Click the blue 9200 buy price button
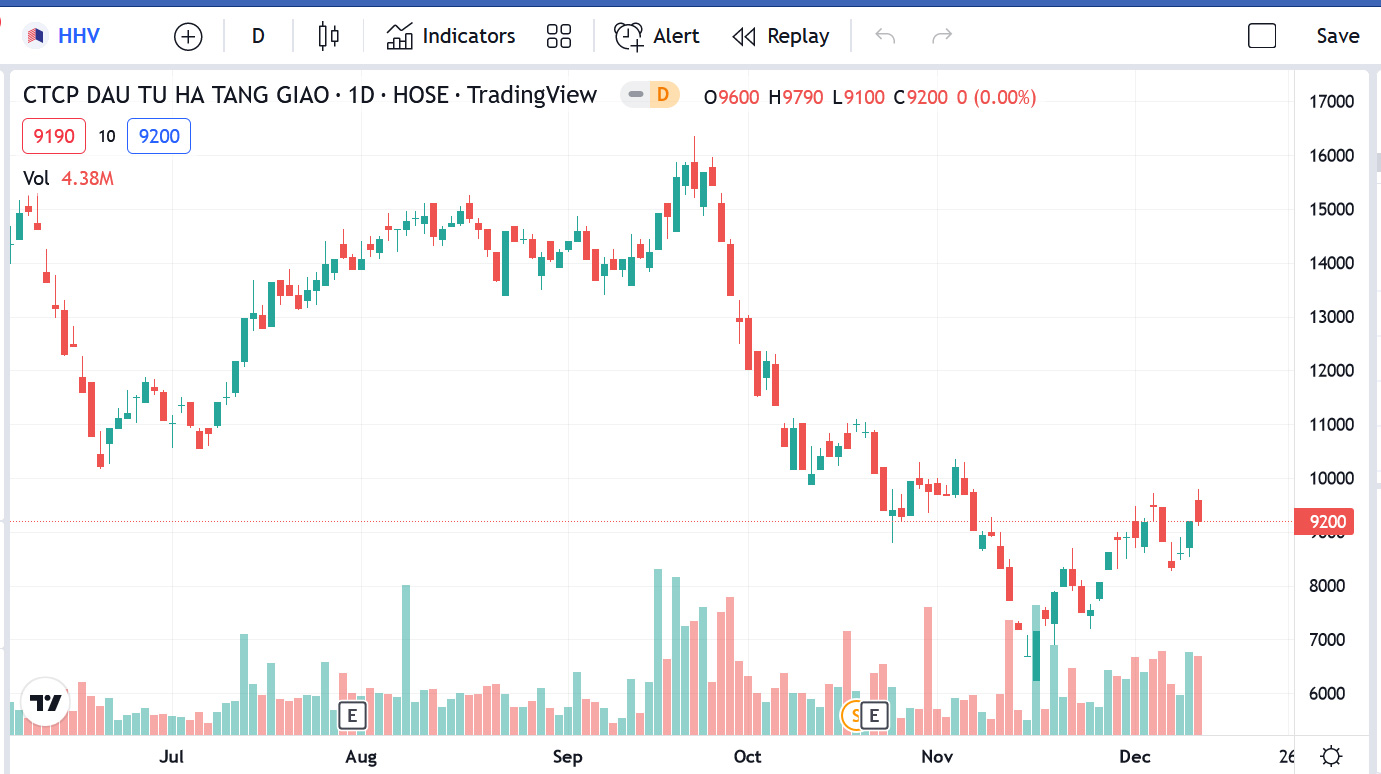This screenshot has width=1381, height=774. 159,136
